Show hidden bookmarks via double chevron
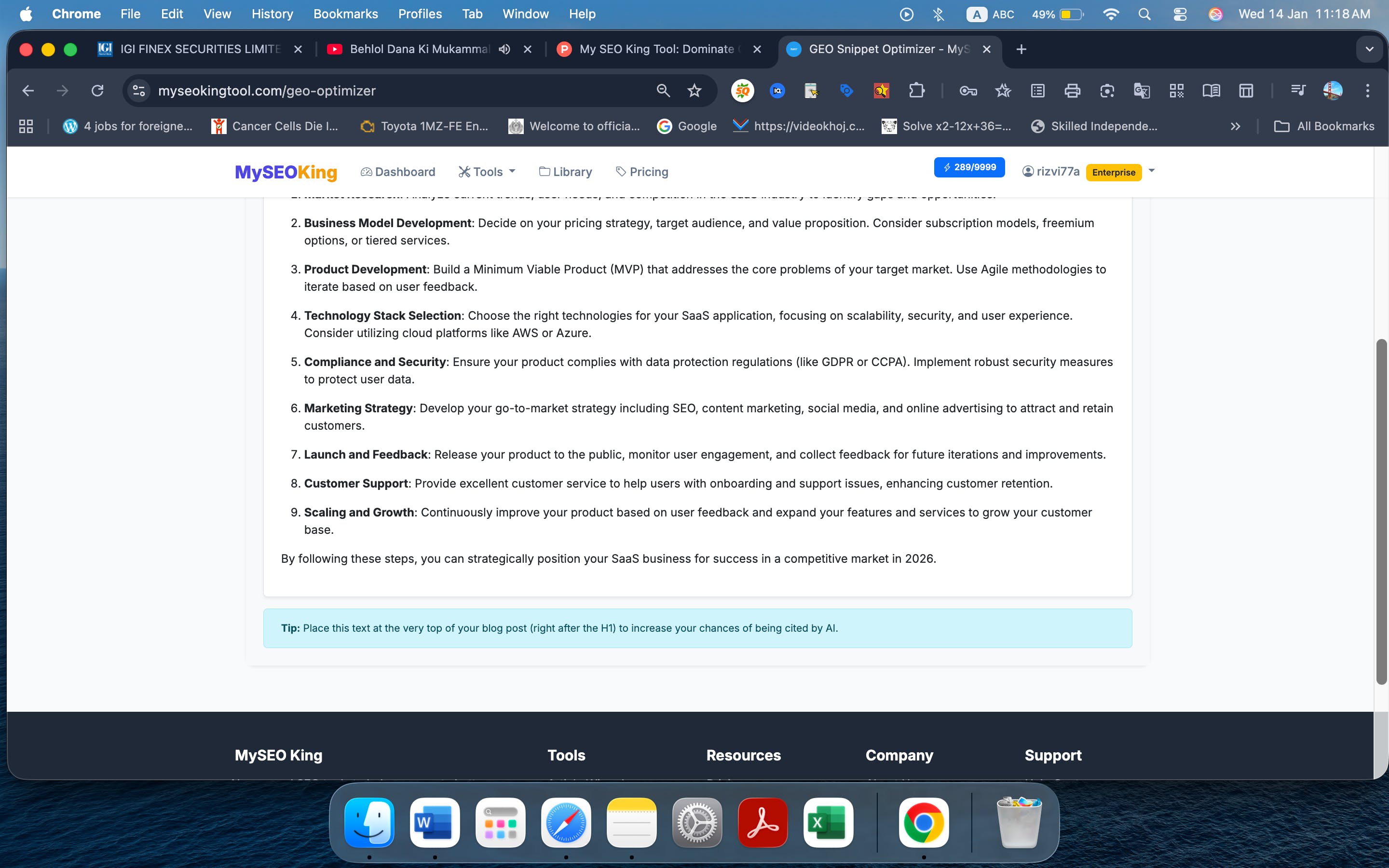The width and height of the screenshot is (1389, 868). [x=1235, y=126]
